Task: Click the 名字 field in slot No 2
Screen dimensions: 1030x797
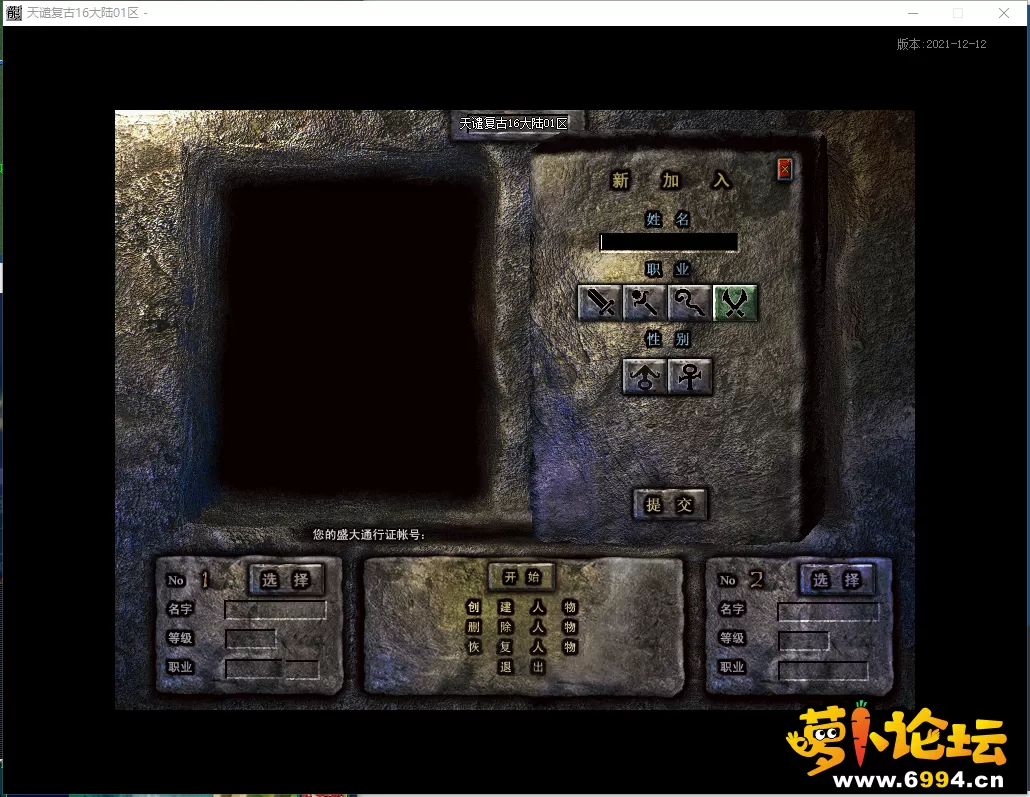Action: [828, 612]
